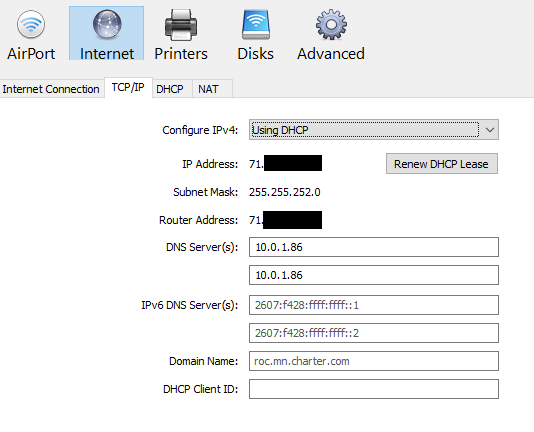Click the first DNS Server field
The height and width of the screenshot is (432, 534).
pos(374,247)
